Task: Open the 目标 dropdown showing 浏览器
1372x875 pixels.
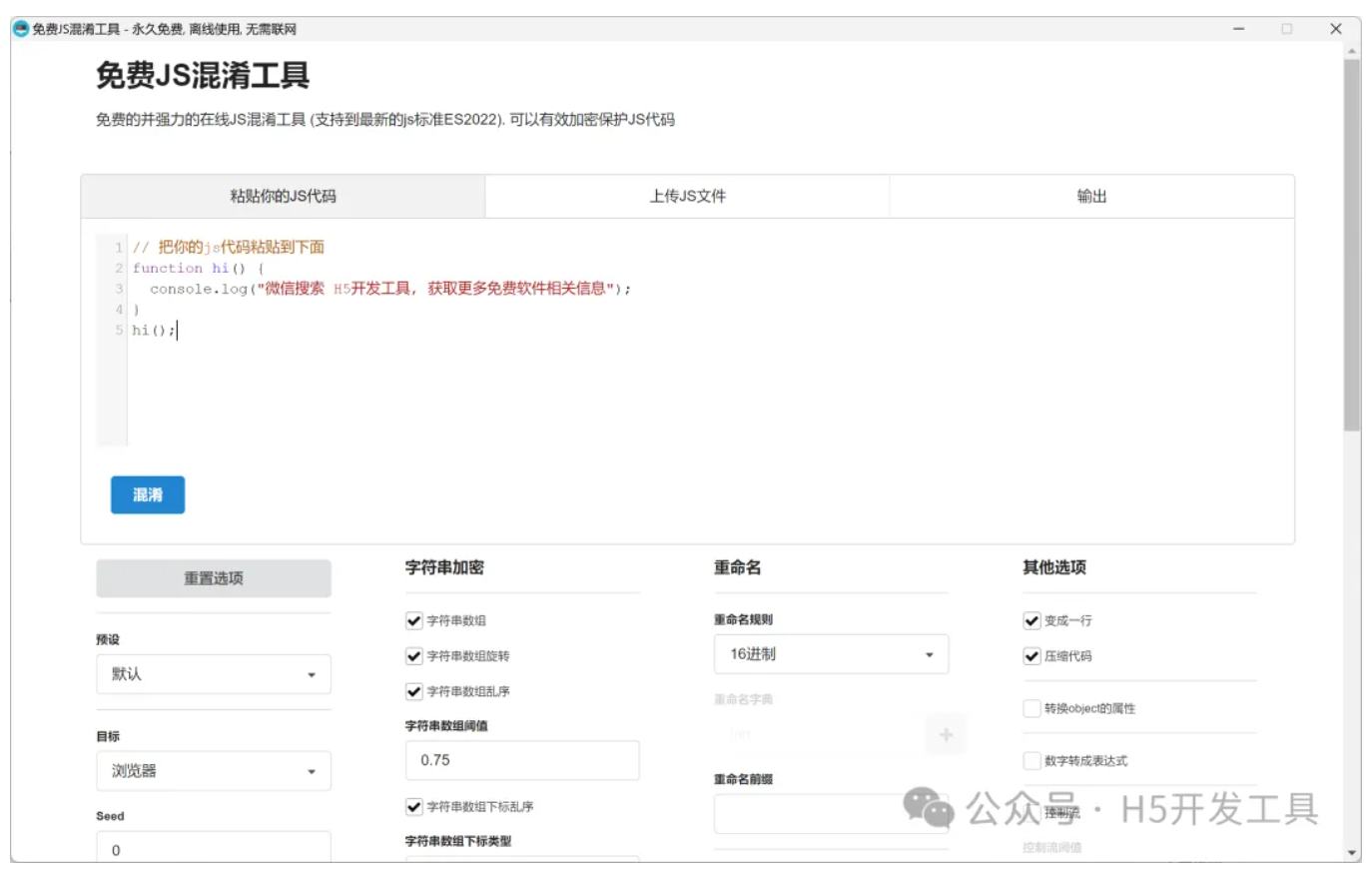Action: 214,771
